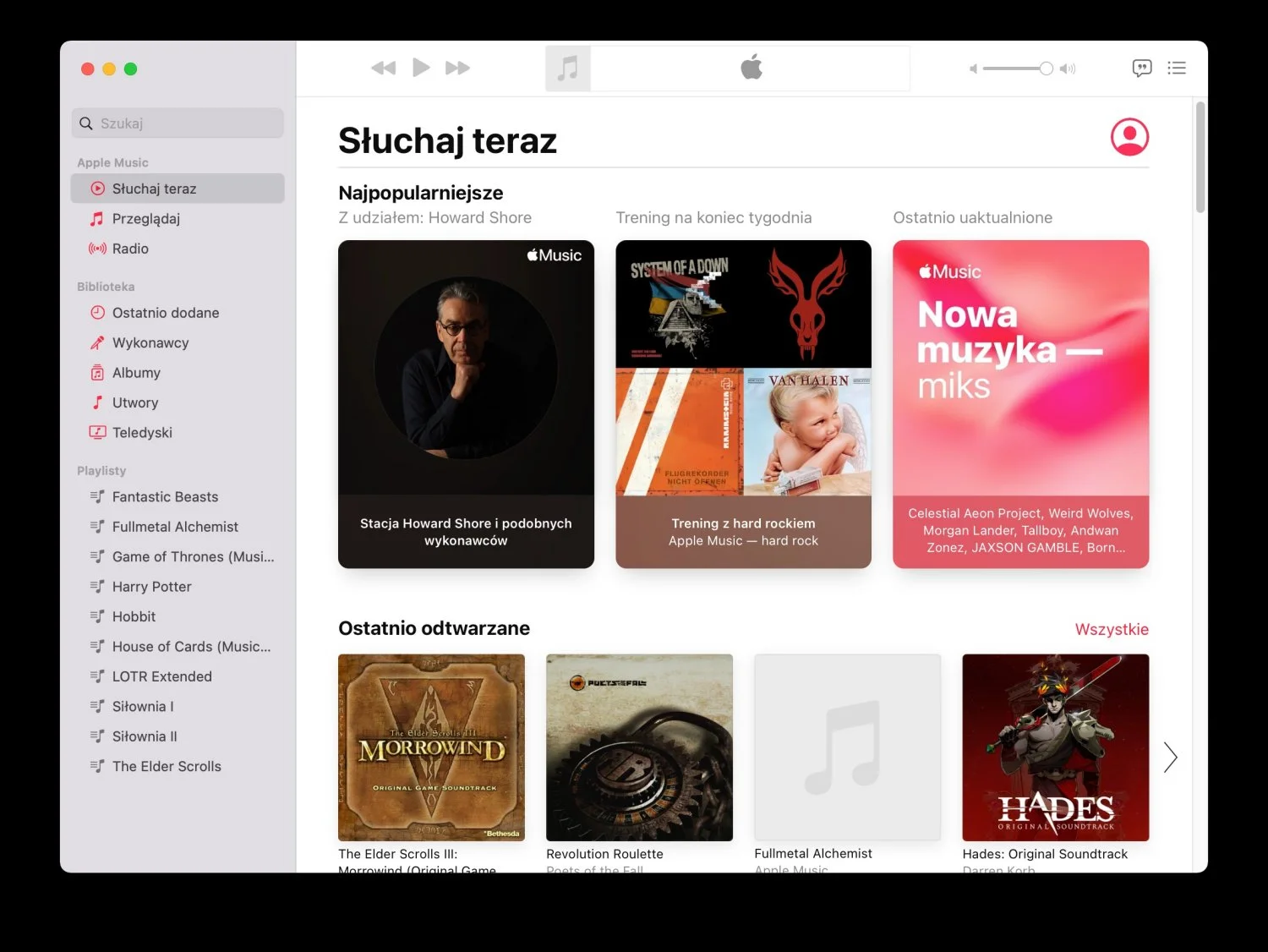
Task: Click The Elder Scrolls playlist icon
Action: 97,767
